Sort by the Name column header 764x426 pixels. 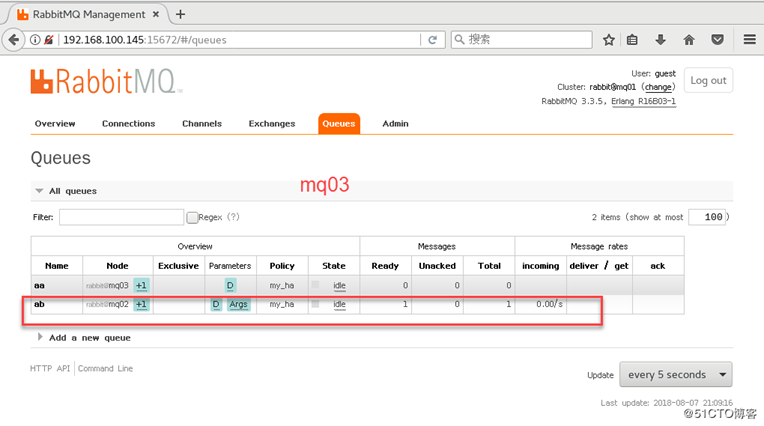coord(57,266)
